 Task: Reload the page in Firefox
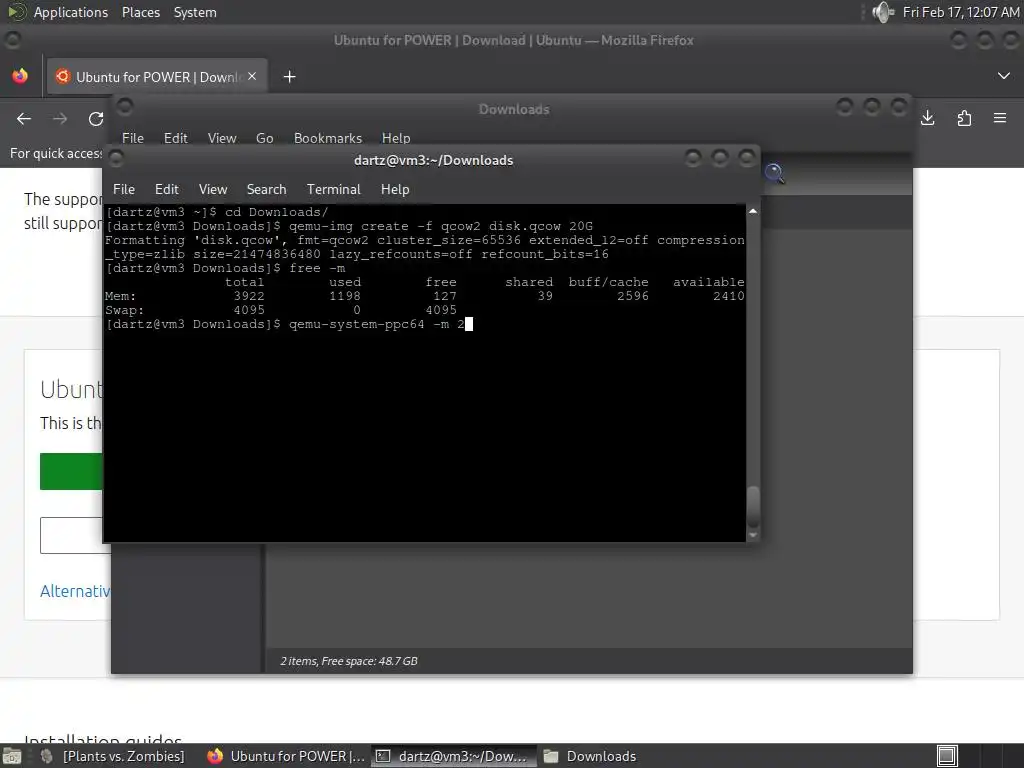coord(96,118)
